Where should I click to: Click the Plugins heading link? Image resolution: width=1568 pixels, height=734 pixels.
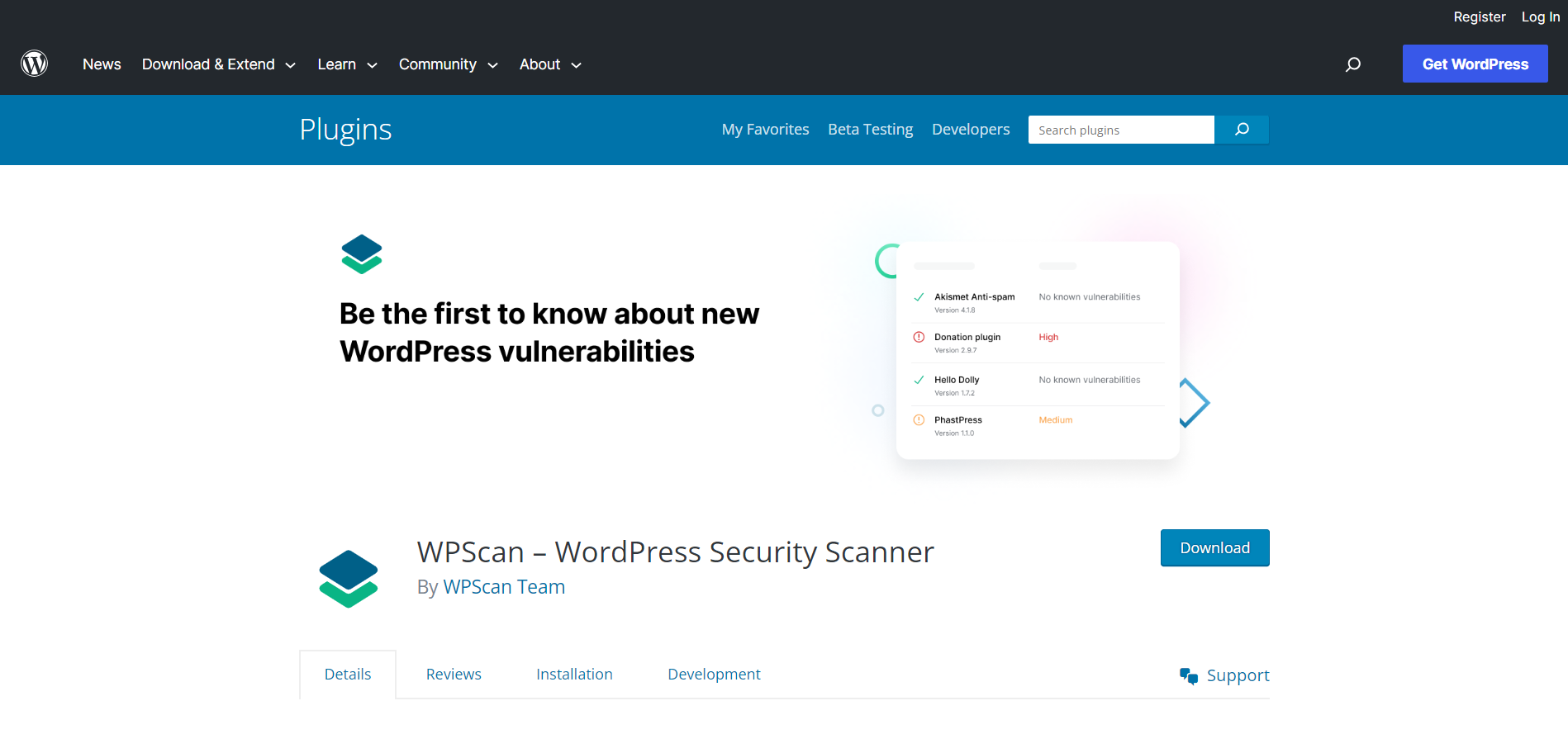coord(345,130)
